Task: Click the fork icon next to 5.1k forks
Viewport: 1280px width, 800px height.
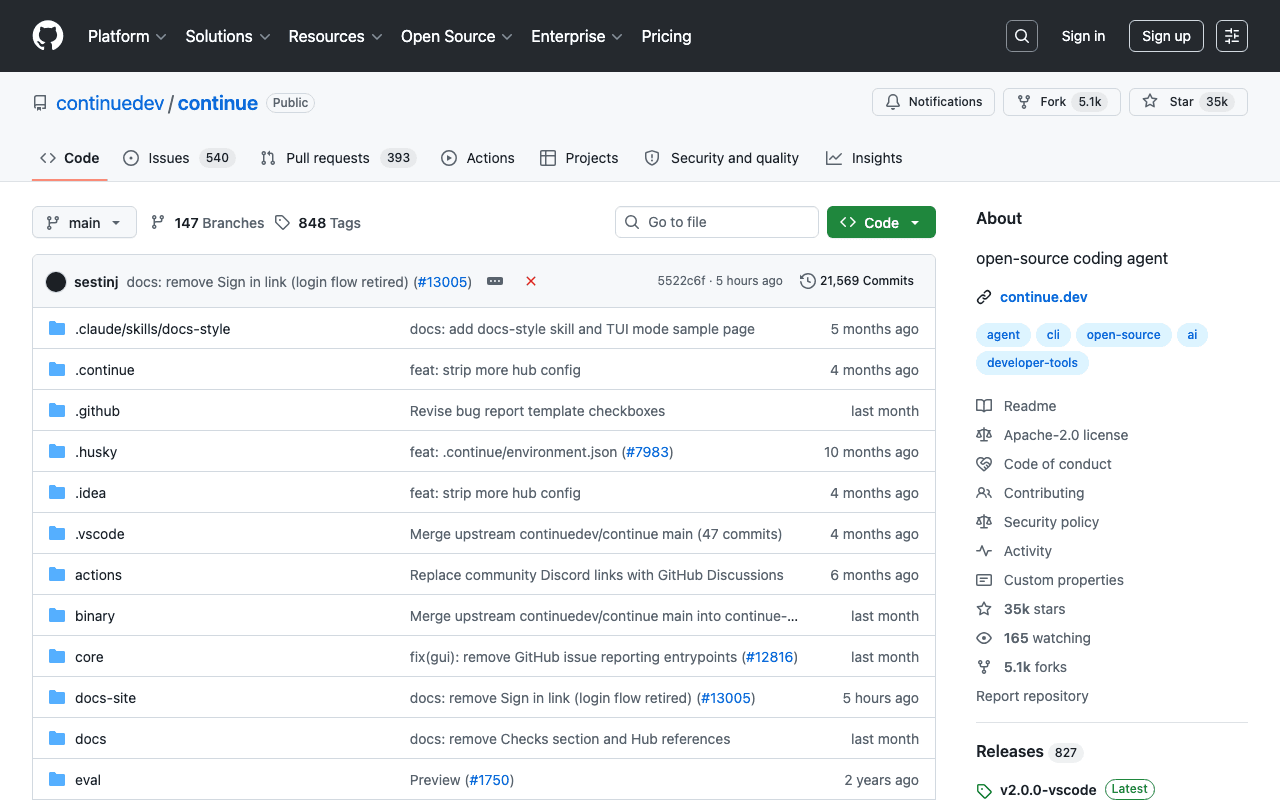Action: pyautogui.click(x=984, y=667)
